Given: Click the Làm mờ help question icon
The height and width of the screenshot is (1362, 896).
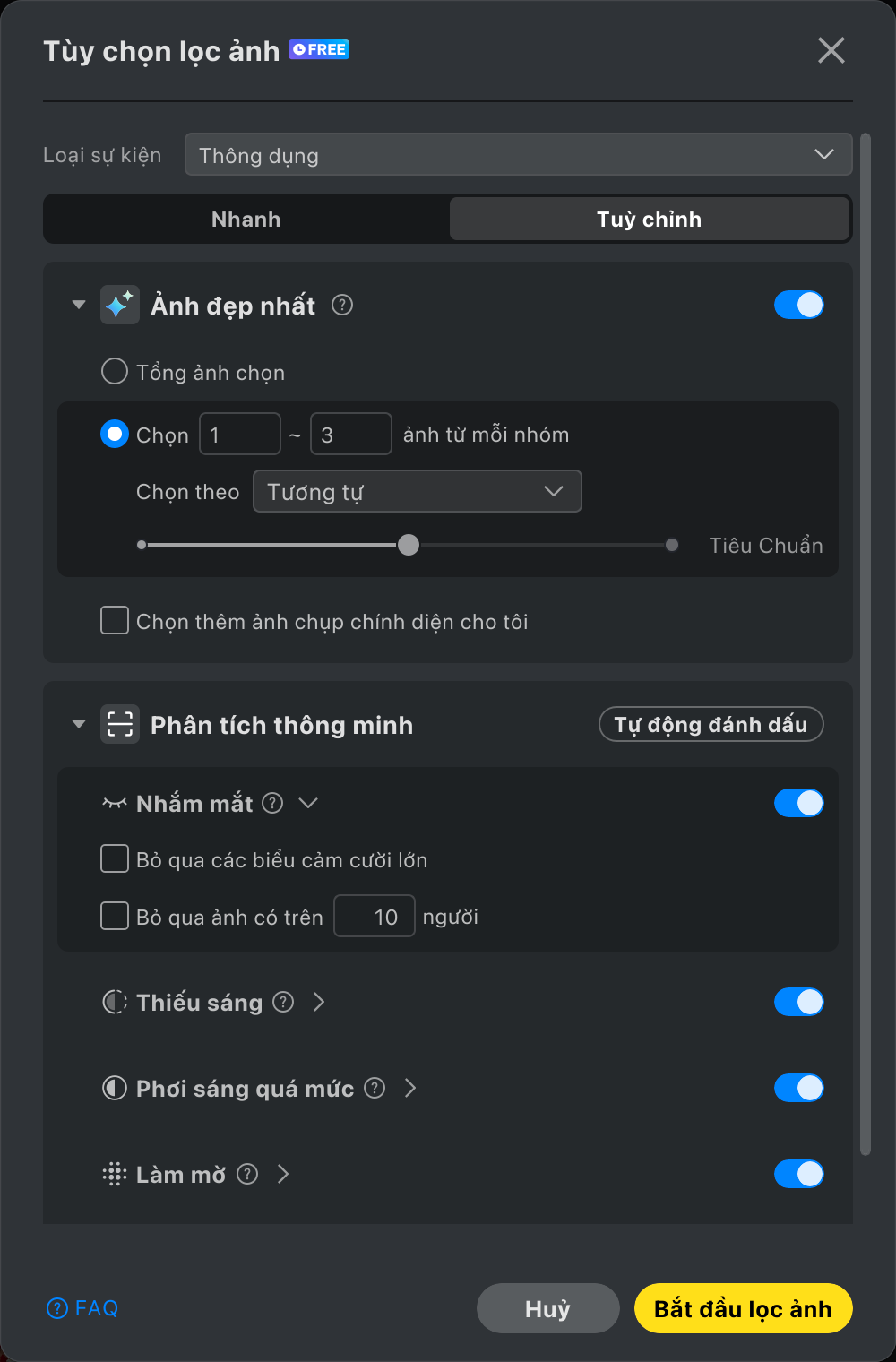Looking at the screenshot, I should pyautogui.click(x=247, y=1174).
